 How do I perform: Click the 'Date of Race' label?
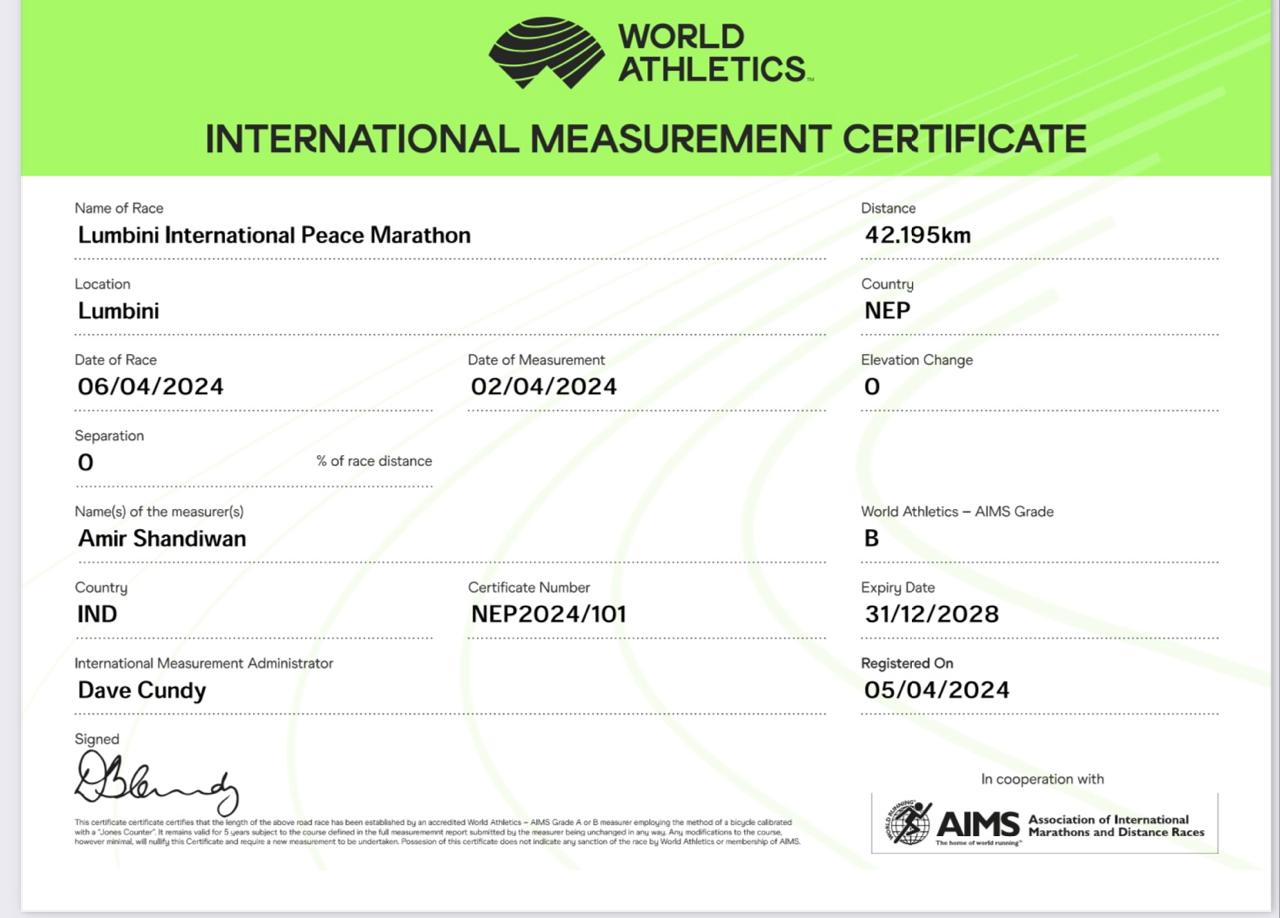[115, 360]
